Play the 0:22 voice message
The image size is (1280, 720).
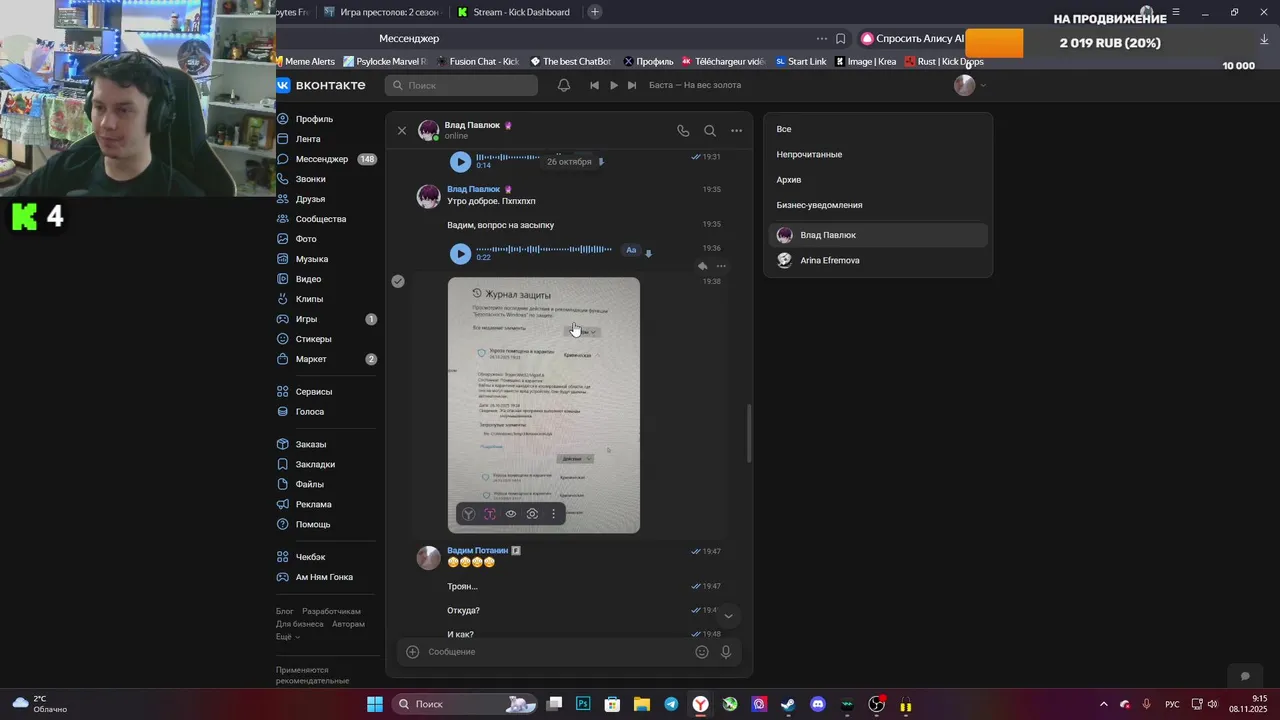(x=460, y=254)
